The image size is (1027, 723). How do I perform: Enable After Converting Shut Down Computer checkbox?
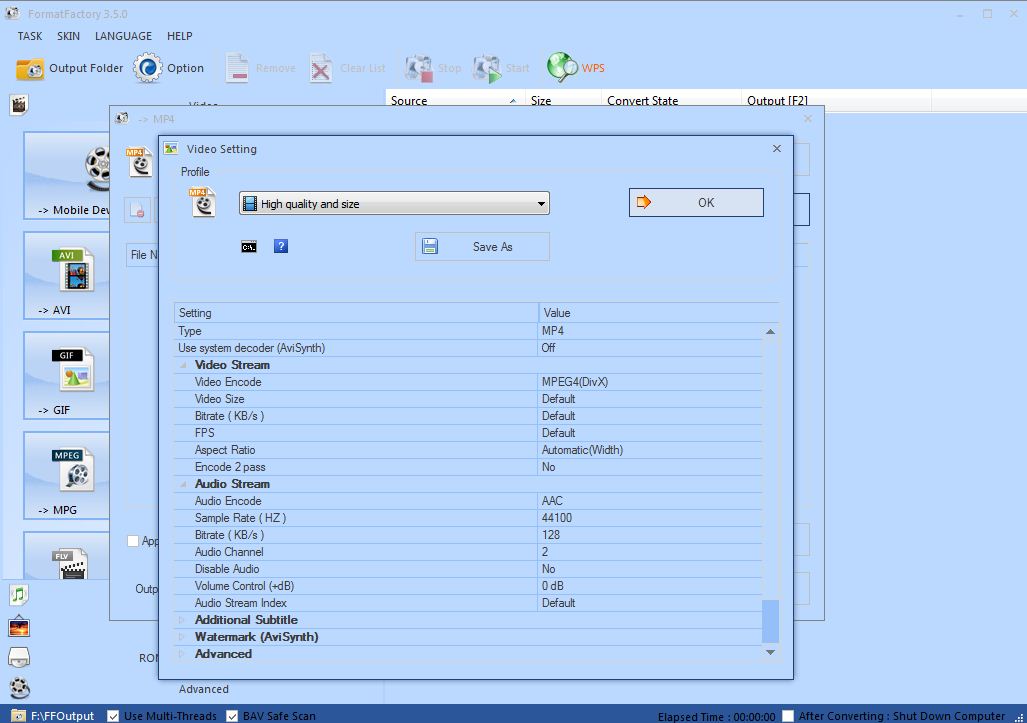[x=788, y=716]
